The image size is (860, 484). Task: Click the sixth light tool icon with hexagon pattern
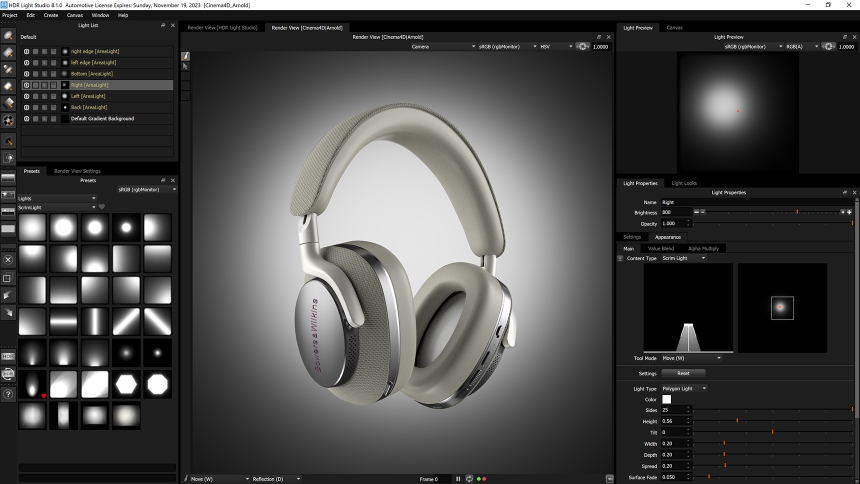tap(8, 121)
